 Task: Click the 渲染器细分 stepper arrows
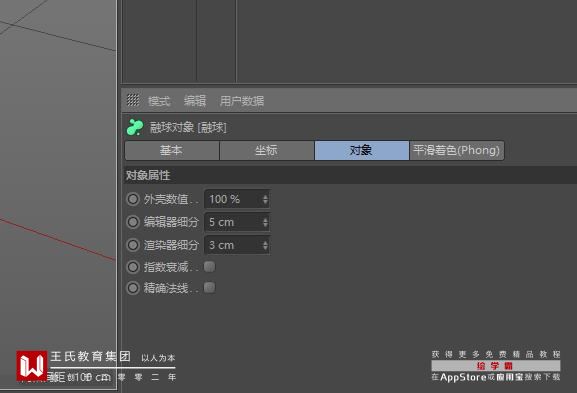(265, 245)
